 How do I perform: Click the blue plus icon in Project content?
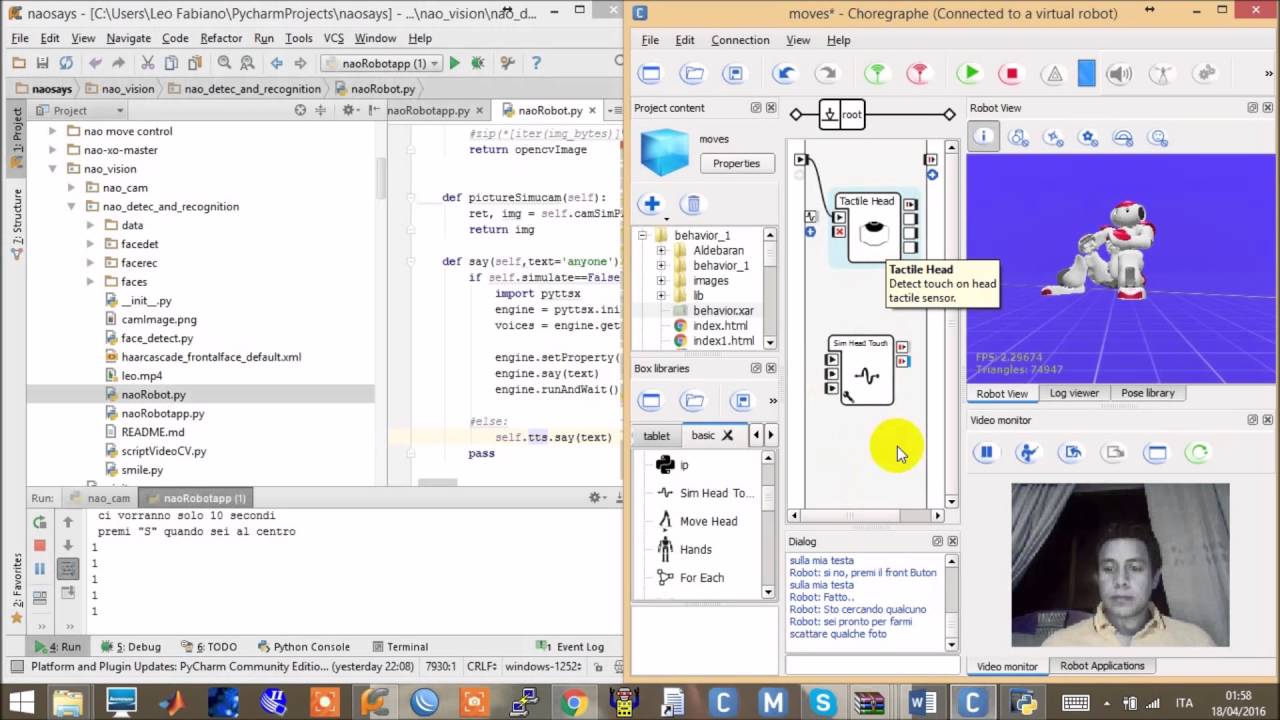(x=652, y=204)
